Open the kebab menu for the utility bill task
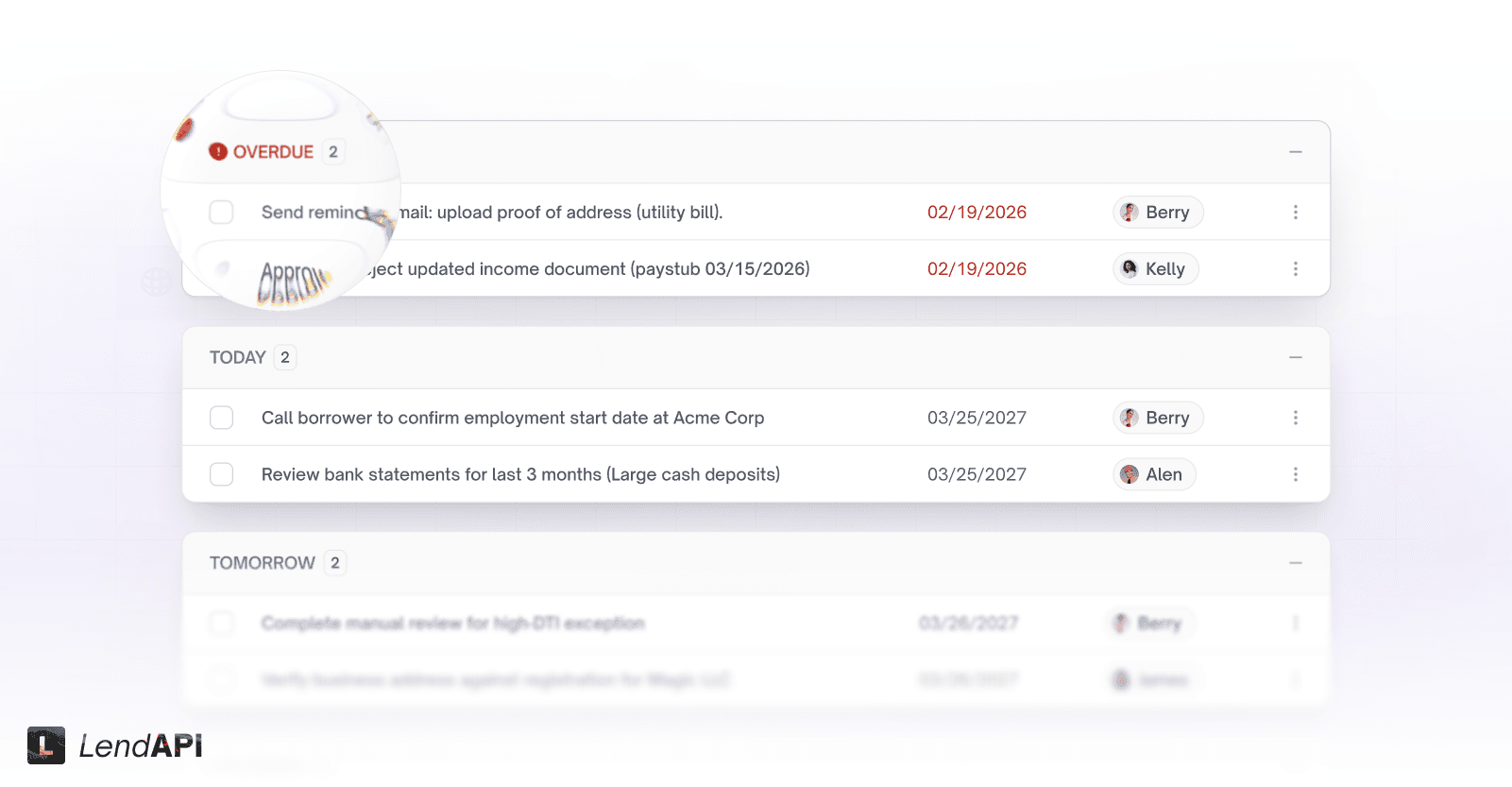The width and height of the screenshot is (1512, 787). (1296, 212)
